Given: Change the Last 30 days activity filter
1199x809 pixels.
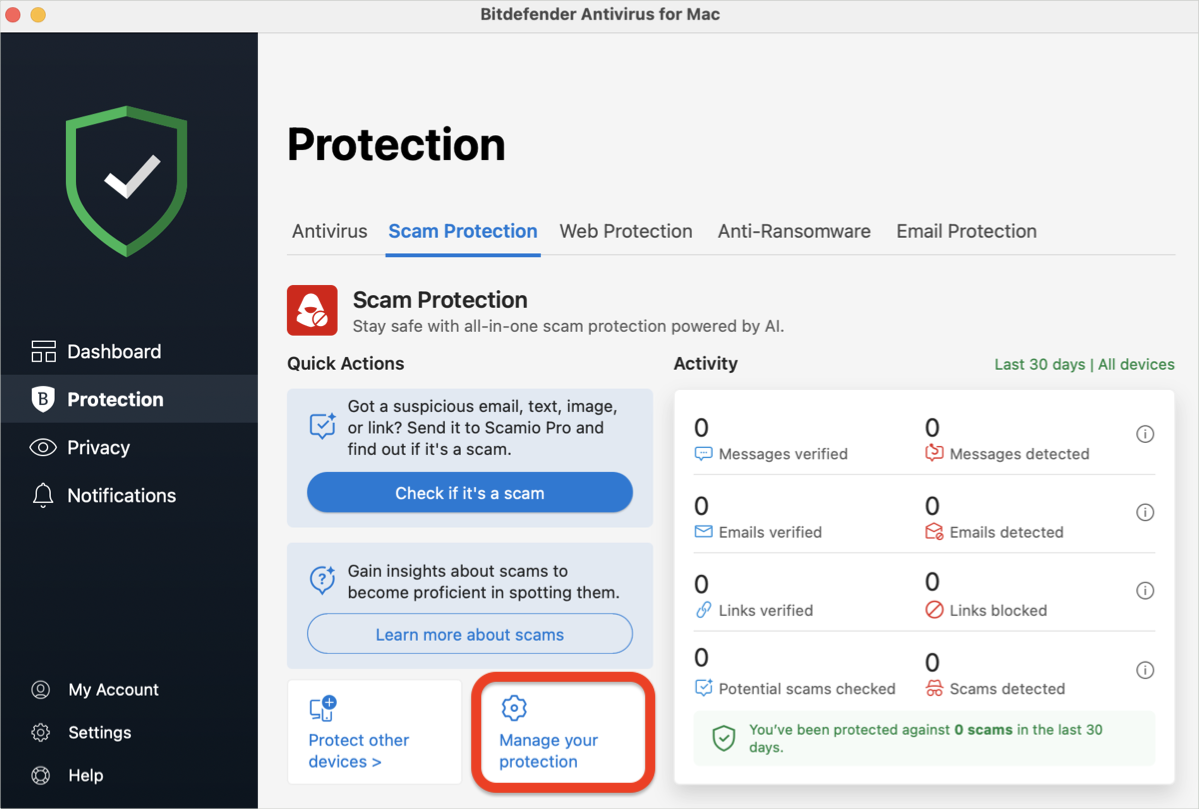Looking at the screenshot, I should [x=1038, y=364].
